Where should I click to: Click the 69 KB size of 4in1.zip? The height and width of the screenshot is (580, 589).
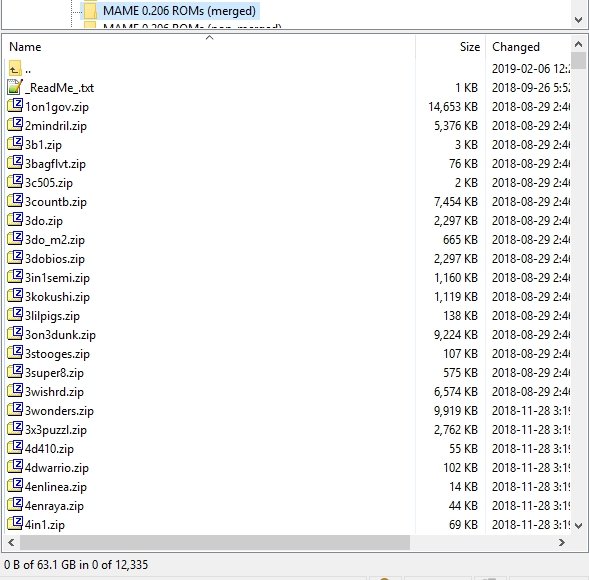click(x=463, y=525)
